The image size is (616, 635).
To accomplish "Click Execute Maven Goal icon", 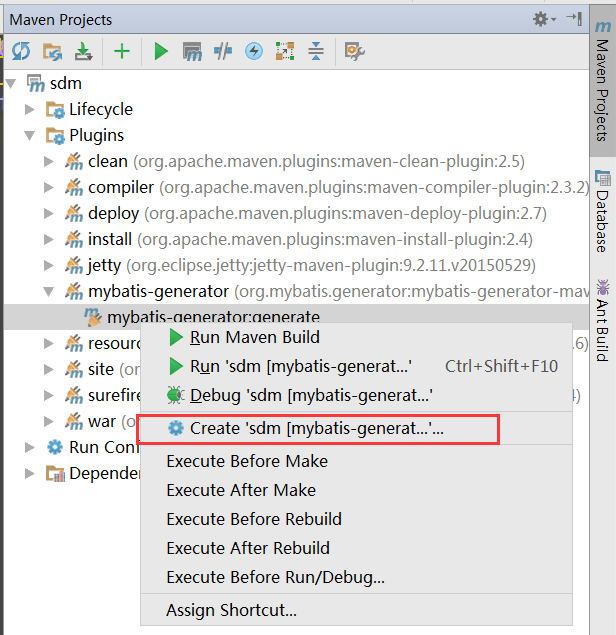I will (192, 52).
